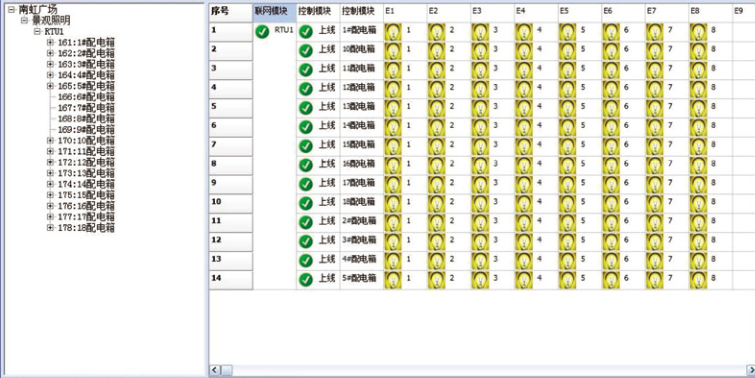755x378 pixels.
Task: Click the green check next to RTU1
Action: pyautogui.click(x=262, y=32)
